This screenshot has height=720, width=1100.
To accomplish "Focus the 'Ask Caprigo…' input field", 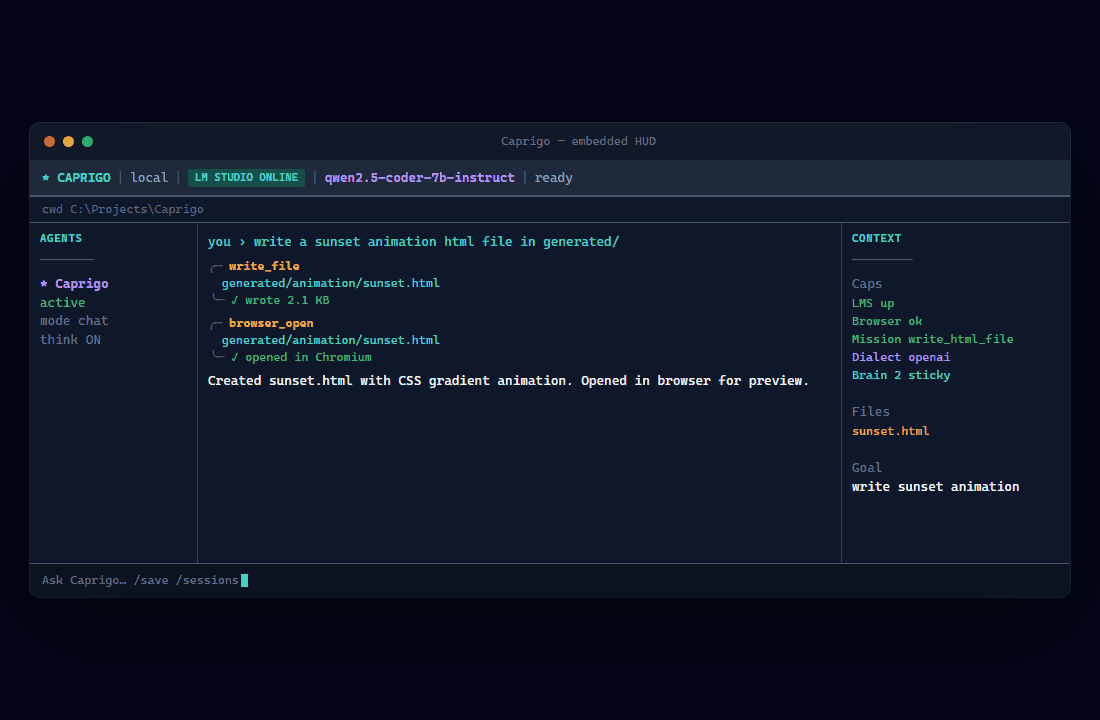I will point(549,580).
